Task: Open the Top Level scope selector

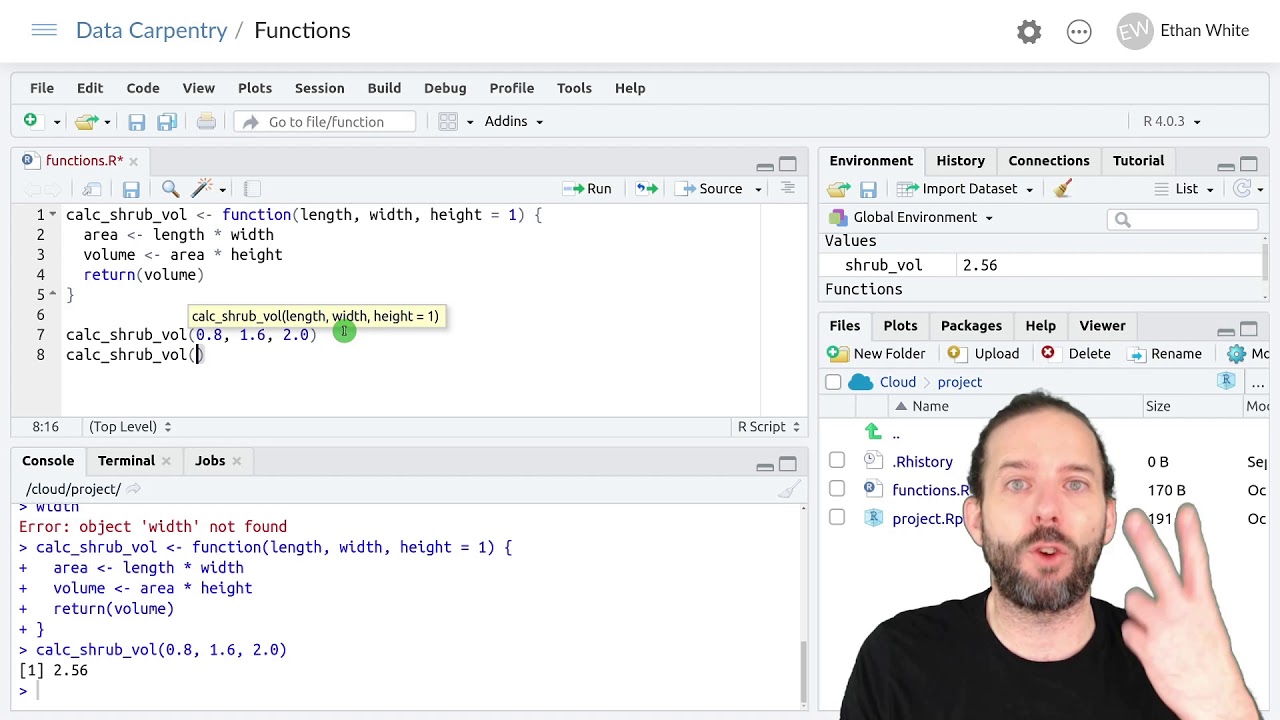Action: click(130, 427)
